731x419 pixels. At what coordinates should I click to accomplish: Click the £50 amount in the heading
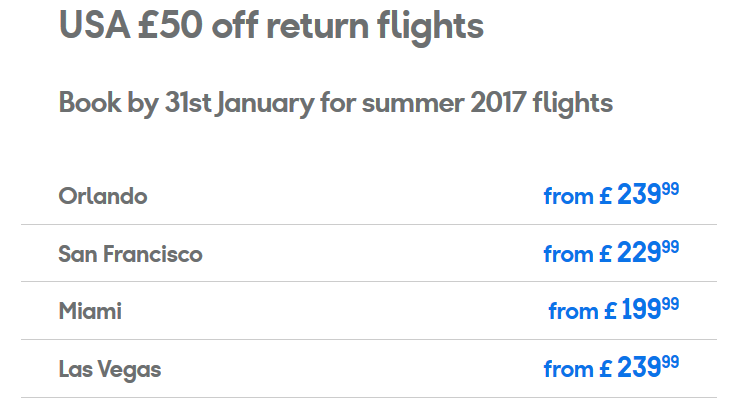click(171, 25)
